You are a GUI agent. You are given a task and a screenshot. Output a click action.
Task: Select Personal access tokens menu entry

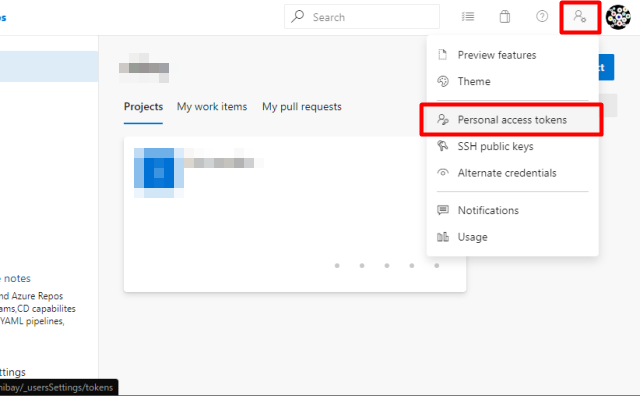click(512, 120)
